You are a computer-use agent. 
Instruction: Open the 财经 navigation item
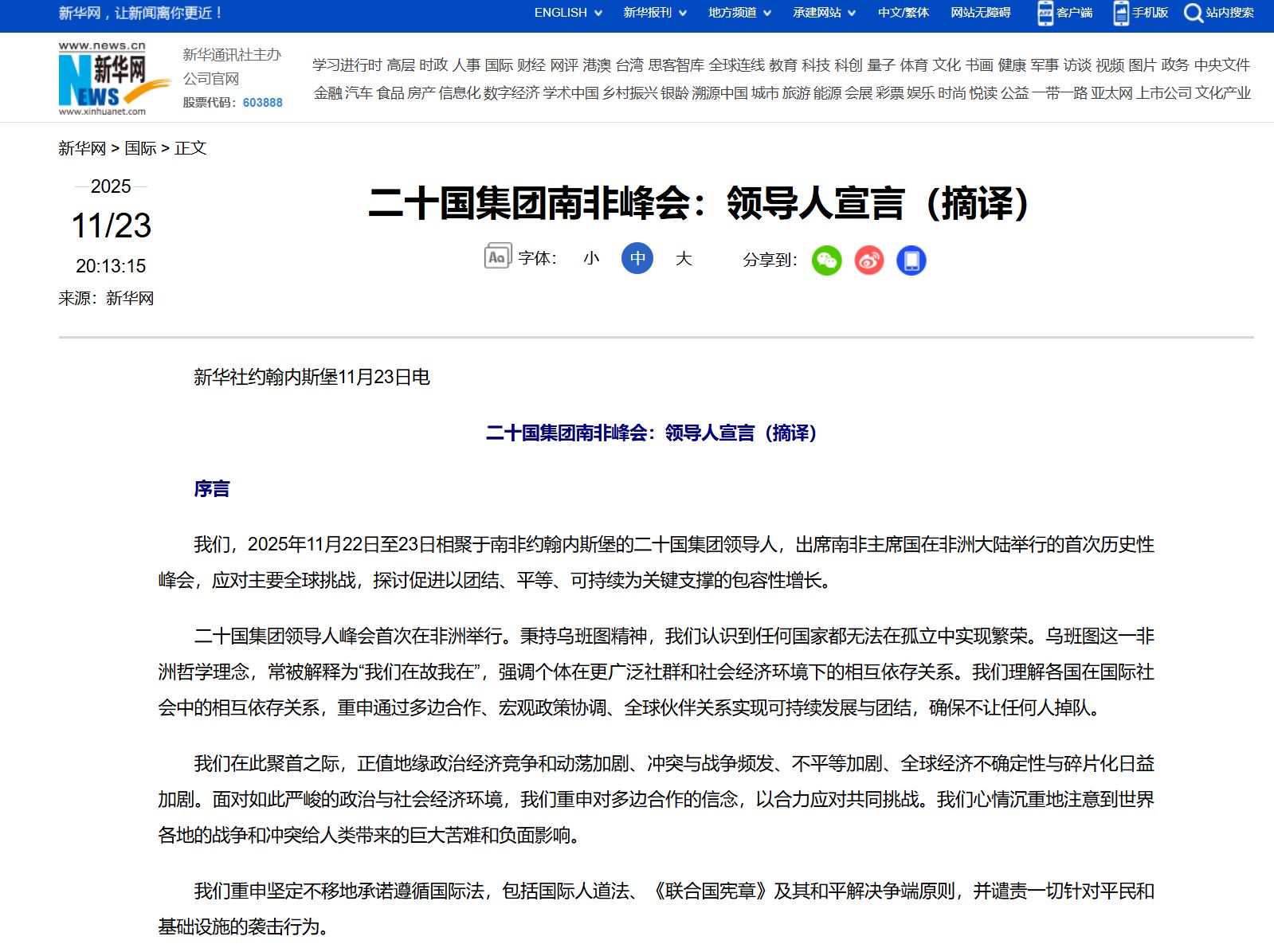(531, 65)
